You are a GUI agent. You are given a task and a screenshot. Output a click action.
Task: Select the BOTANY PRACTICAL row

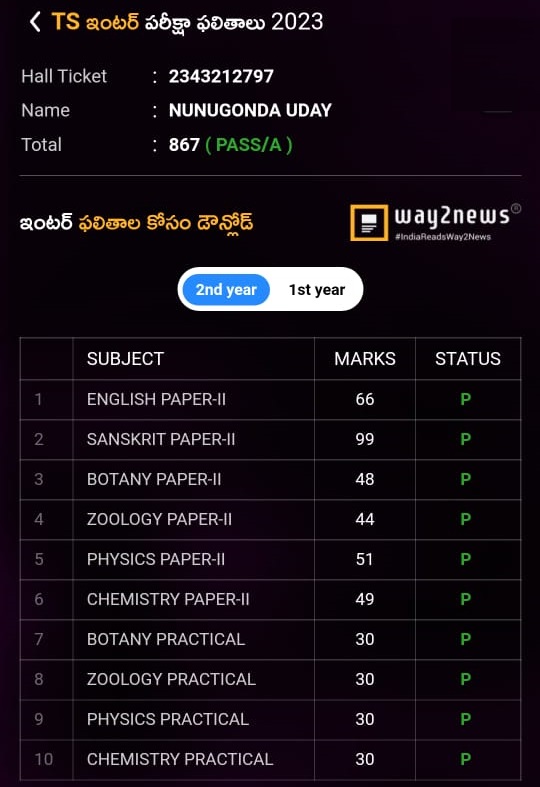point(271,639)
